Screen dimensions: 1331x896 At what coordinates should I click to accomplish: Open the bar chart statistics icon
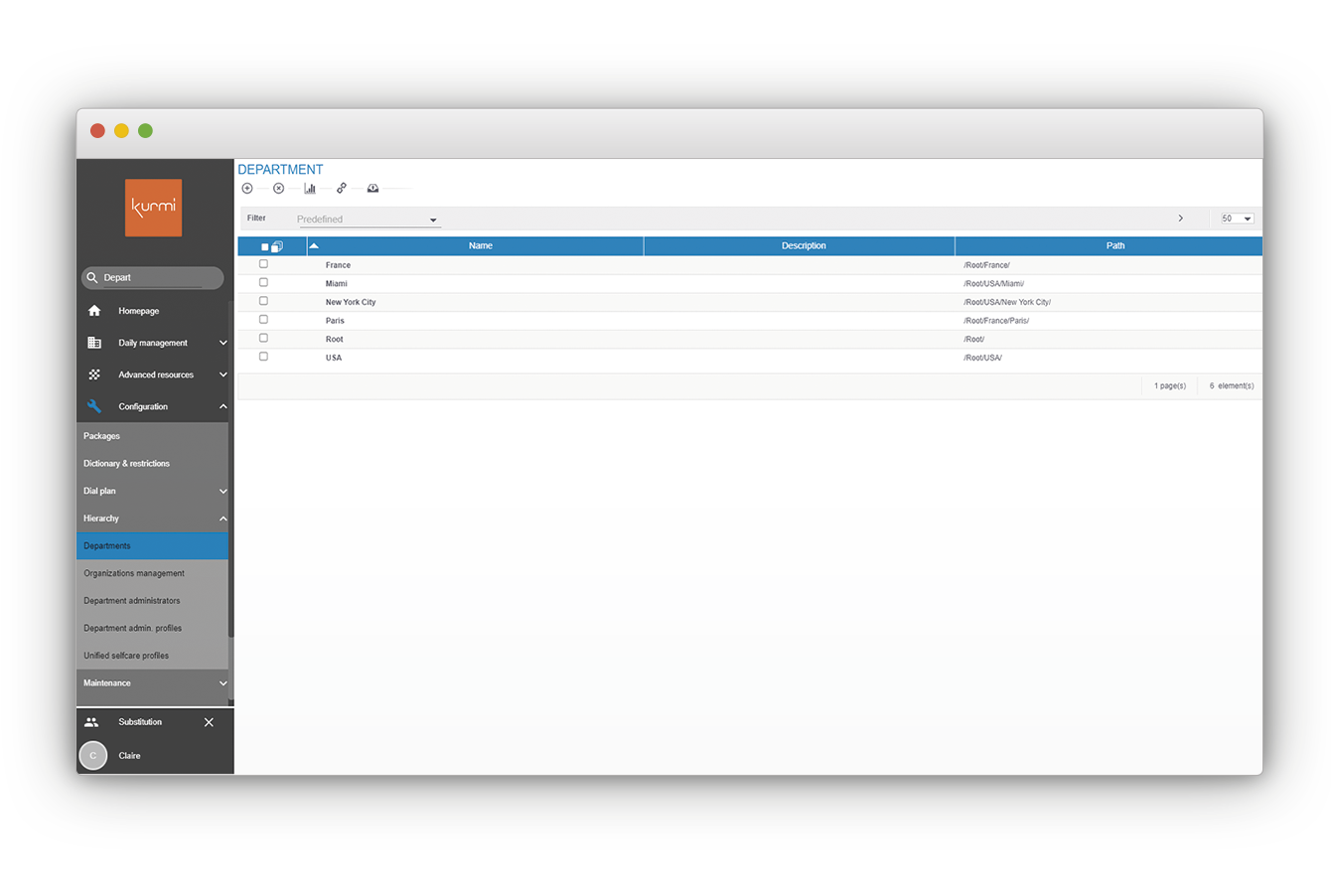pos(310,188)
